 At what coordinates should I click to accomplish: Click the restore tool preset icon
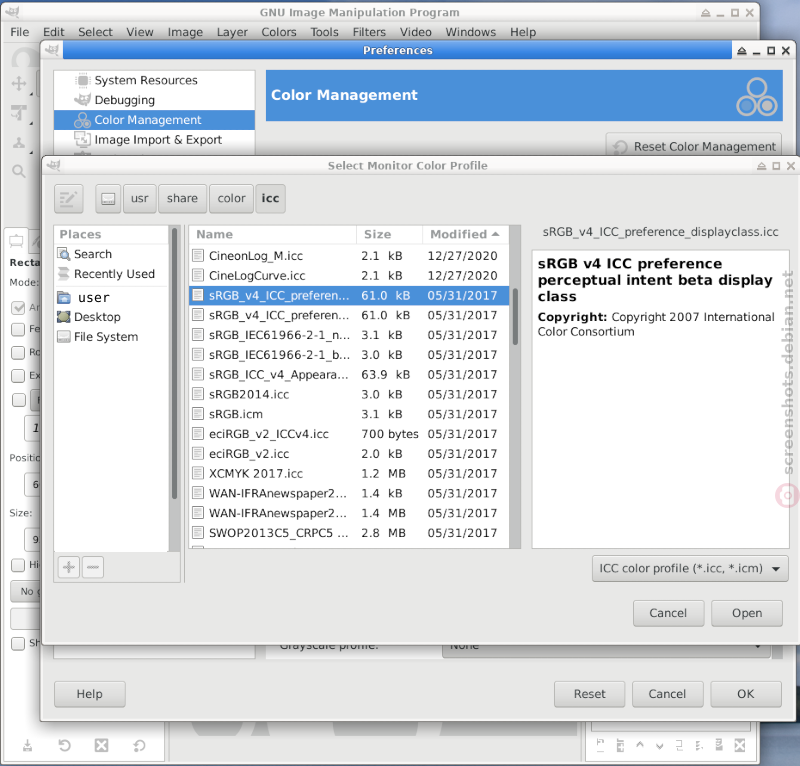64,746
